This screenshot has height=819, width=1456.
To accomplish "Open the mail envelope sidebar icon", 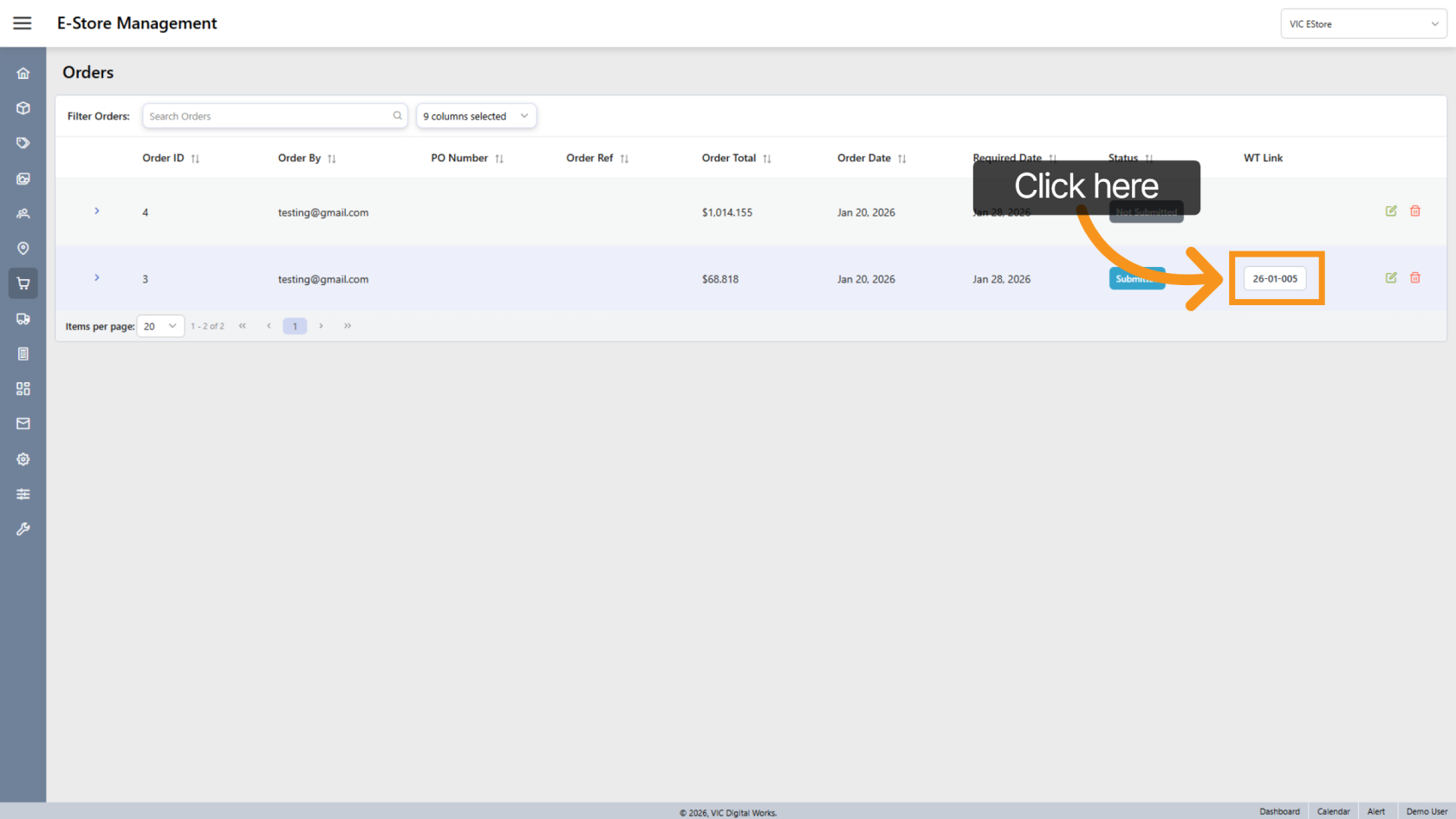I will click(x=23, y=424).
